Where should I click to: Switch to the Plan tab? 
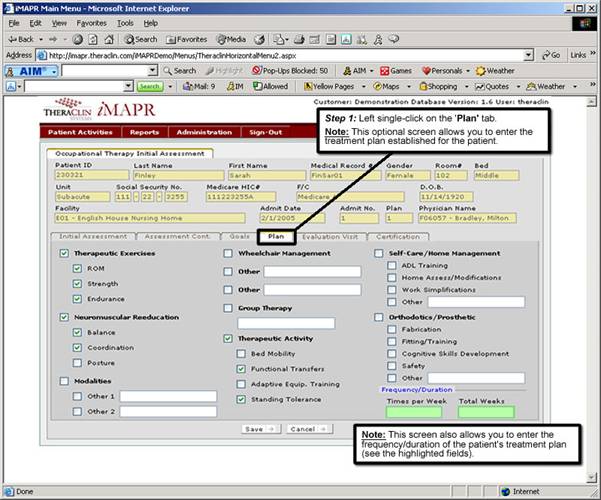pos(276,237)
